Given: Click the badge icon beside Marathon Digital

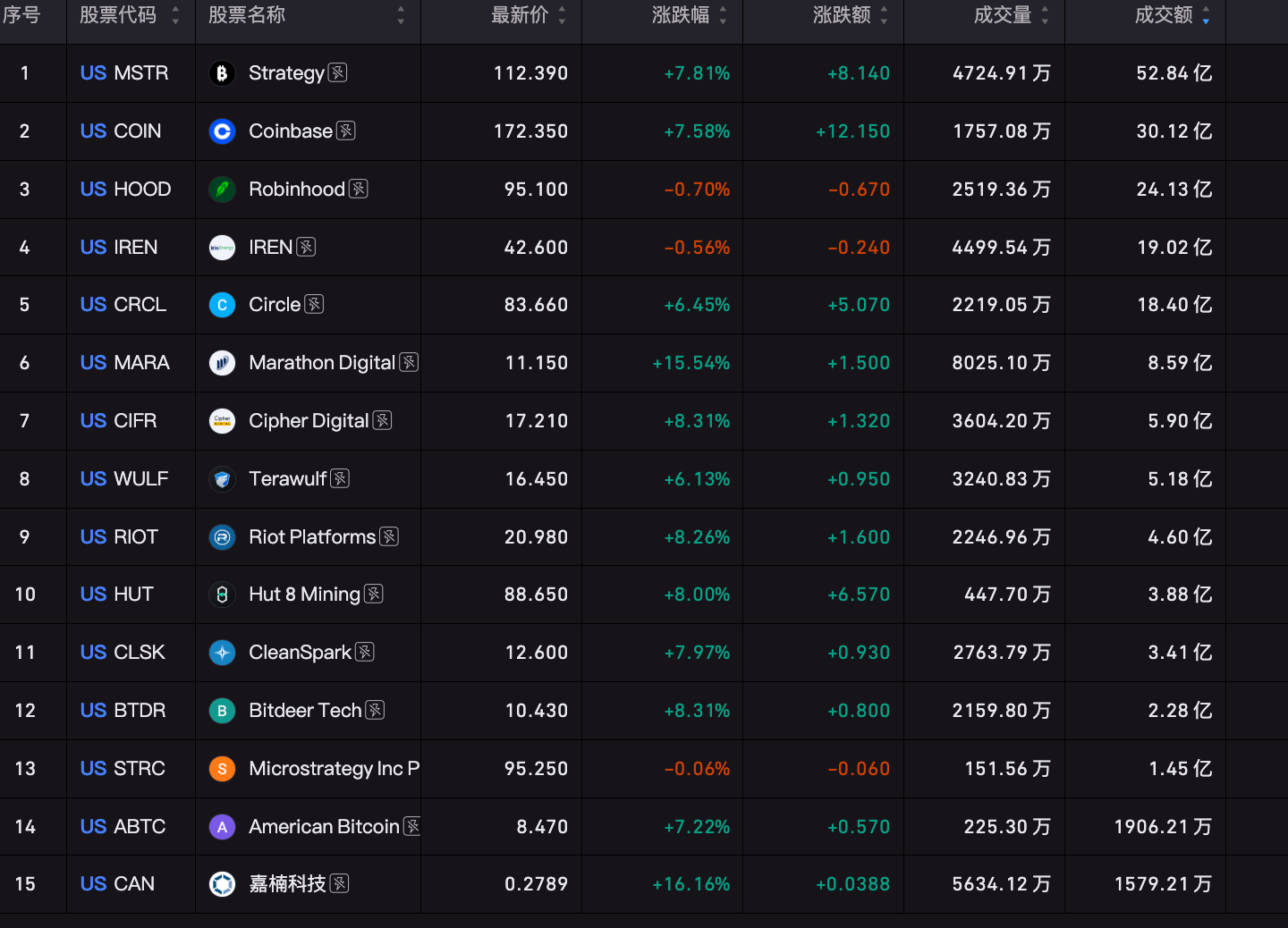Looking at the screenshot, I should point(409,362).
